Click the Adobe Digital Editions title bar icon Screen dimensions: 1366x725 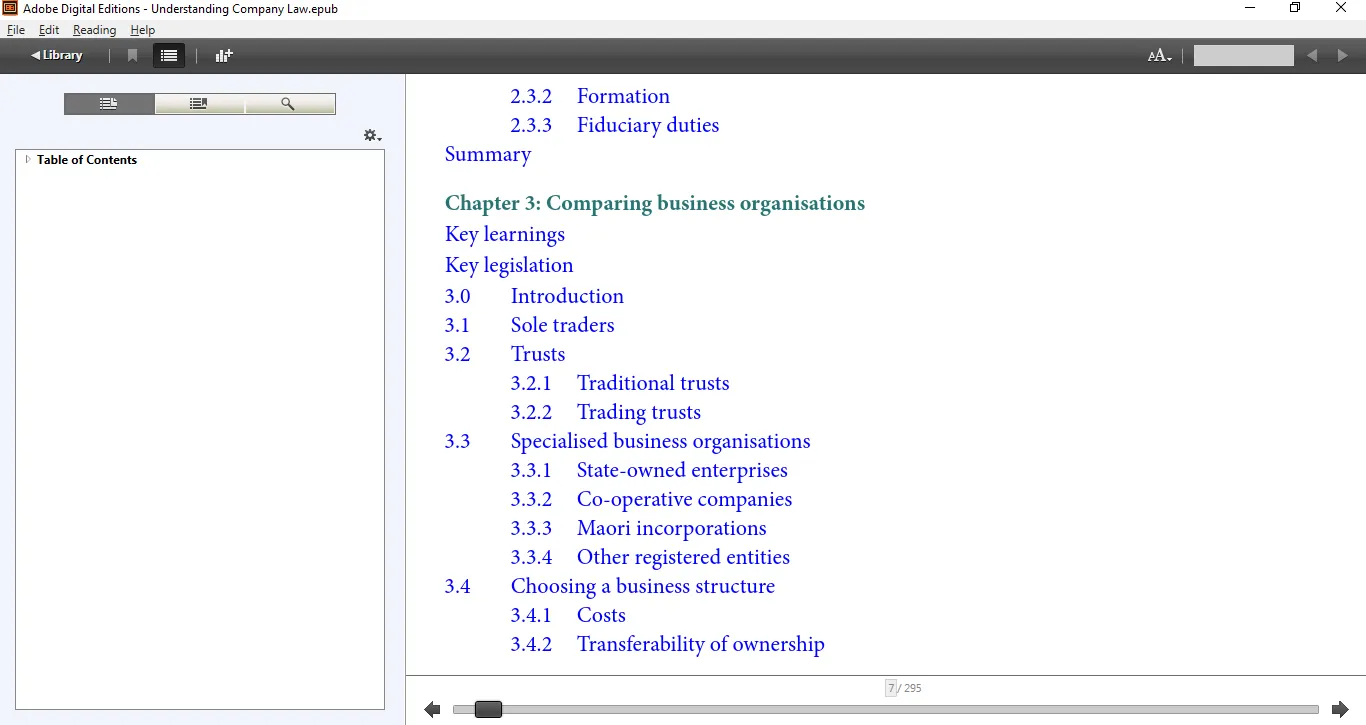pyautogui.click(x=10, y=9)
